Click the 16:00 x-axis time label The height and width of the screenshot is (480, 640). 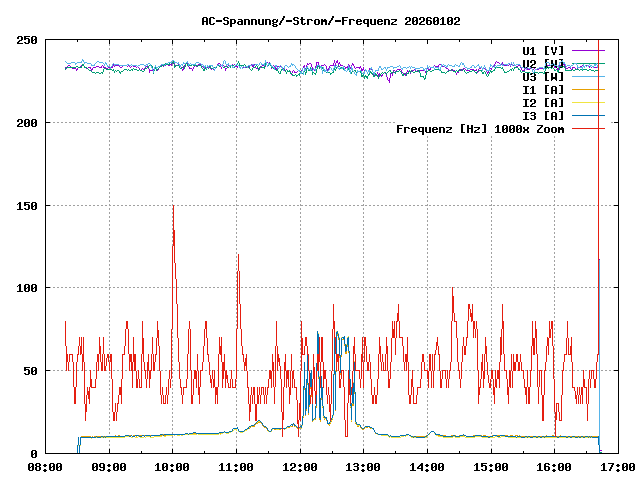554,467
